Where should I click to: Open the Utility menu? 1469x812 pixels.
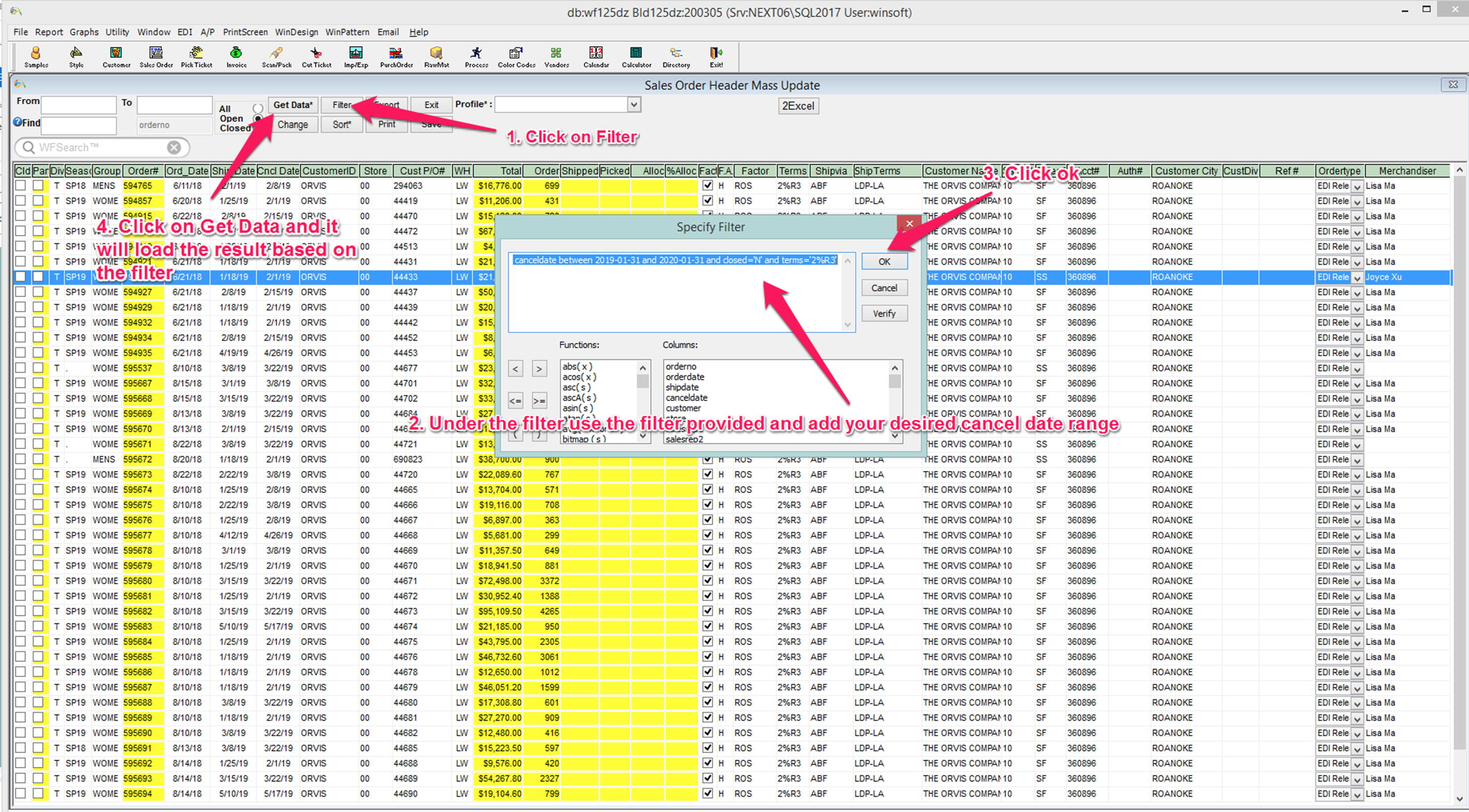tap(117, 32)
